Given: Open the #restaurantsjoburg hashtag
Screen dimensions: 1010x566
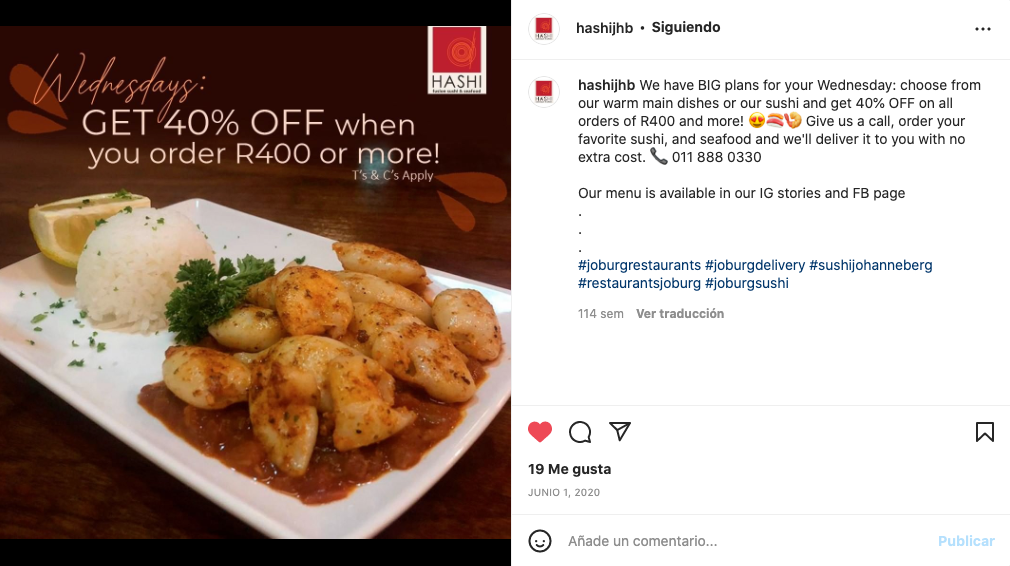Looking at the screenshot, I should pyautogui.click(x=639, y=283).
